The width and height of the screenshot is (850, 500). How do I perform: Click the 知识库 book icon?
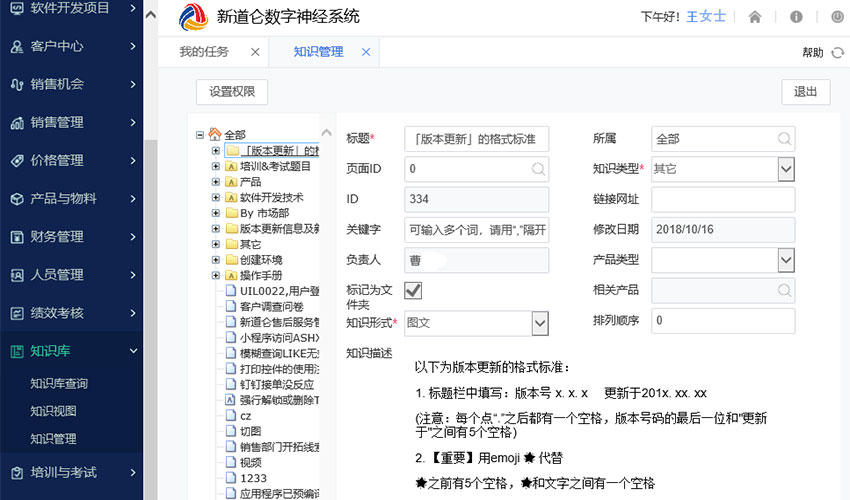point(17,351)
